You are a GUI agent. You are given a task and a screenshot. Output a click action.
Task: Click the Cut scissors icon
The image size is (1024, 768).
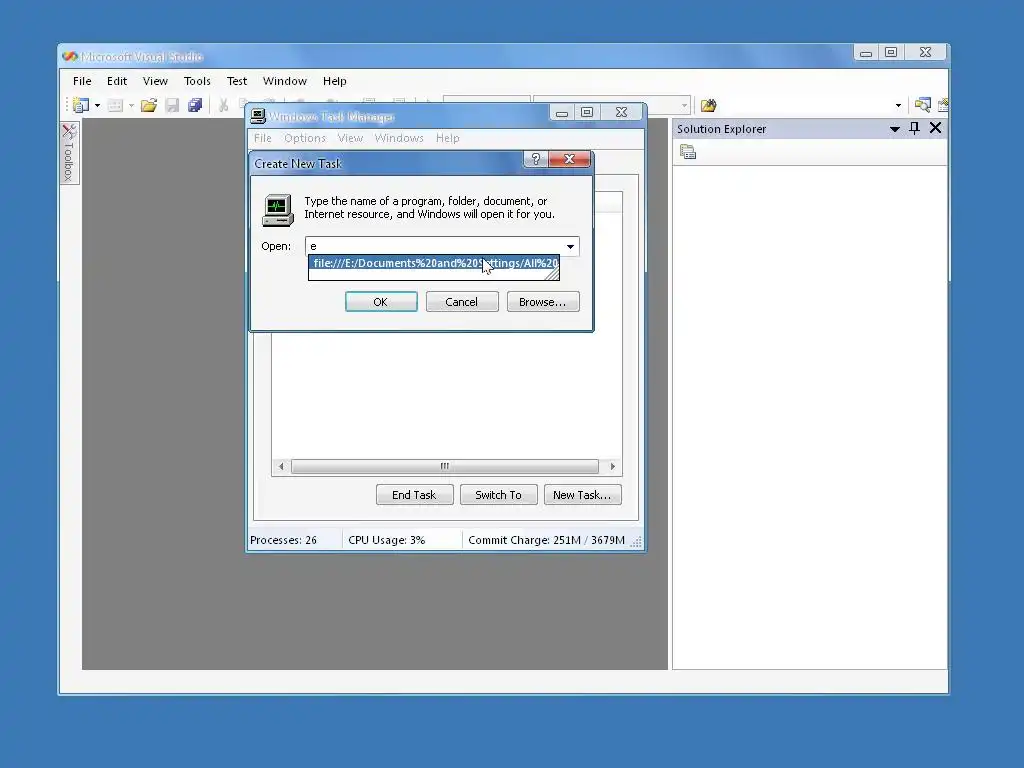223,105
